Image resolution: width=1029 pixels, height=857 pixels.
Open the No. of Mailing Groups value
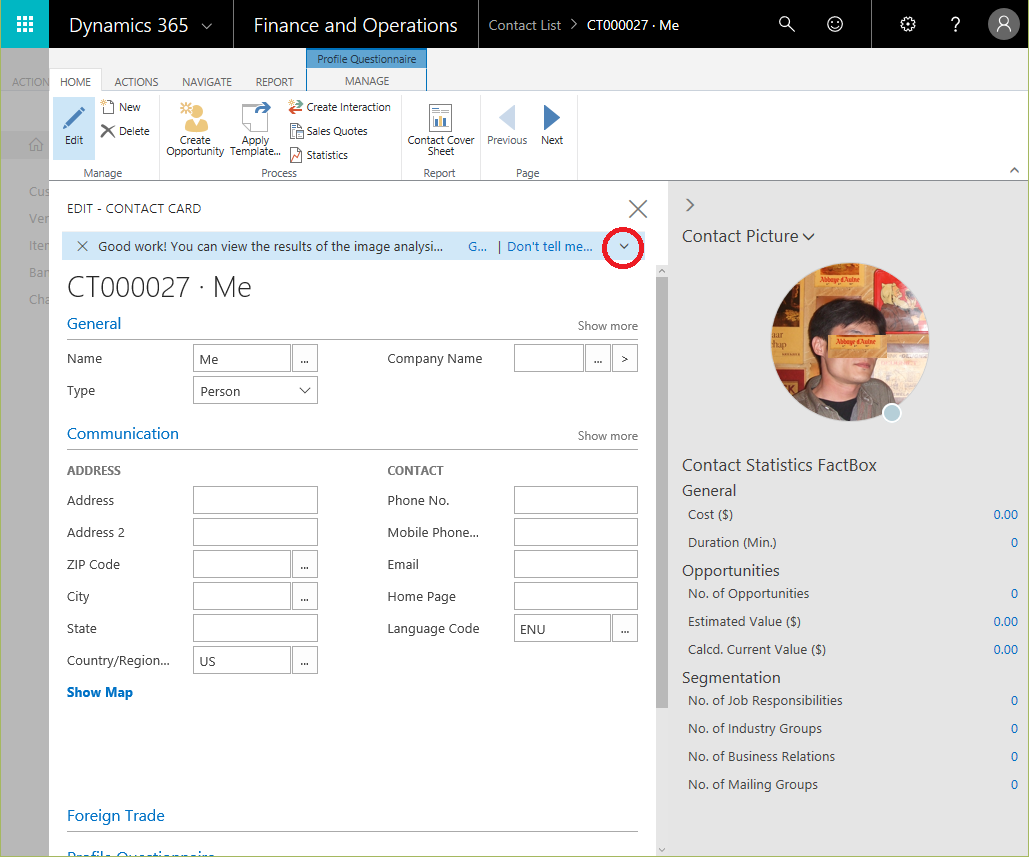coord(1014,784)
